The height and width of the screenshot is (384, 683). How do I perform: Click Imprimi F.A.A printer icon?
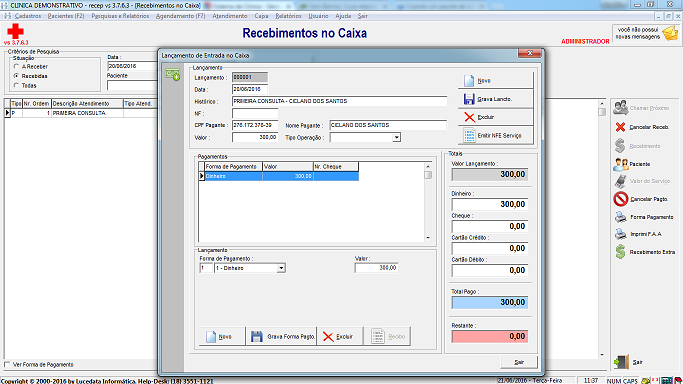click(x=621, y=234)
